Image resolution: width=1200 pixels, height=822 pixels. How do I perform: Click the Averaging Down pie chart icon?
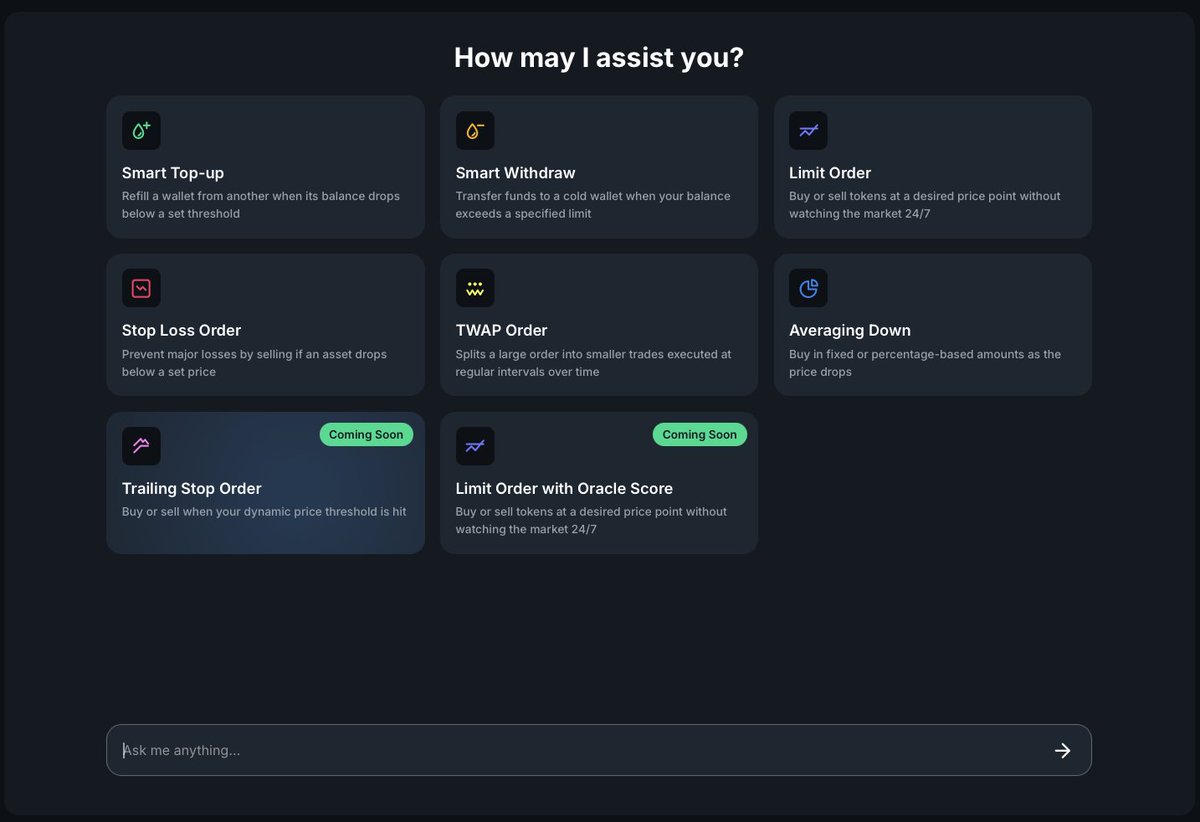[x=808, y=289]
